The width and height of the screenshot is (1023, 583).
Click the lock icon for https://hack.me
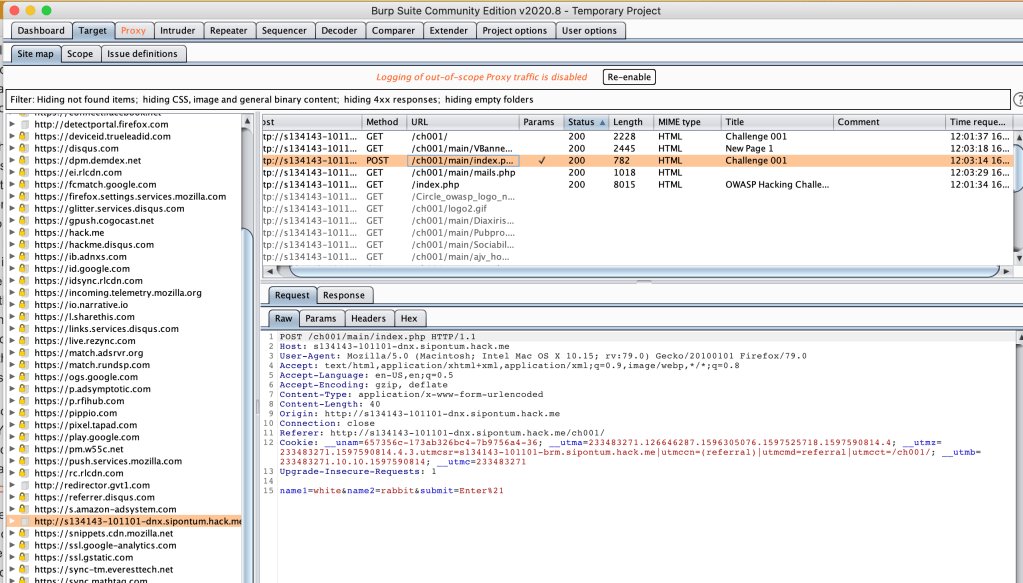(24, 233)
